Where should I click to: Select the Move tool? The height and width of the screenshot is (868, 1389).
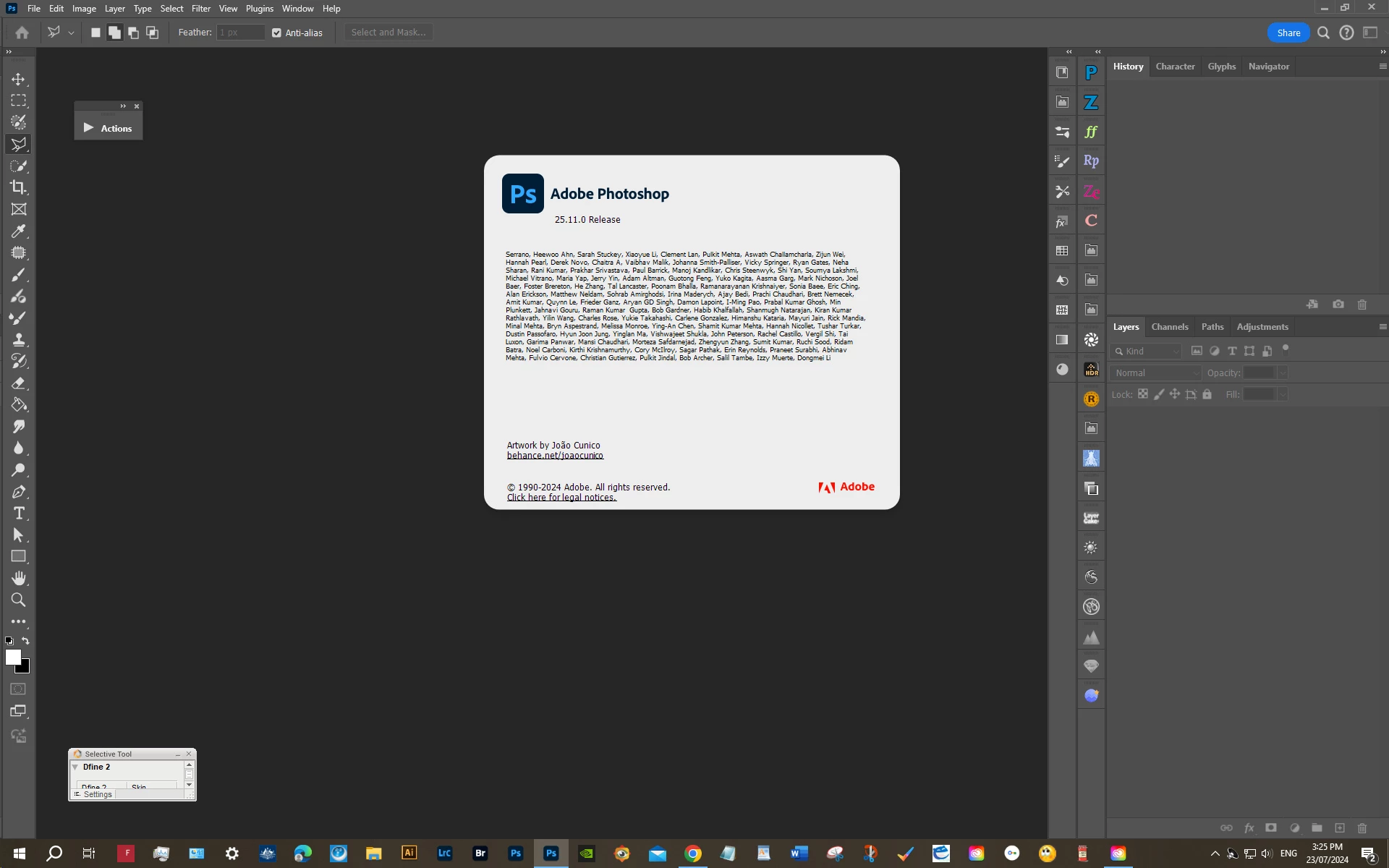pyautogui.click(x=19, y=79)
